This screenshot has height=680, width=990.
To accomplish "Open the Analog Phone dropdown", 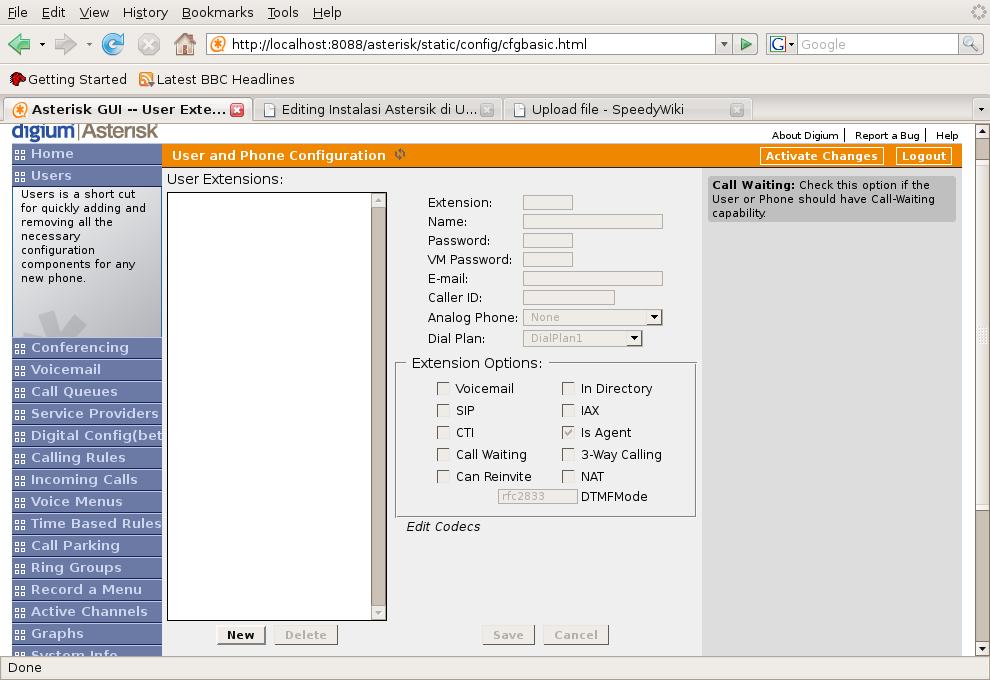I will (x=654, y=318).
